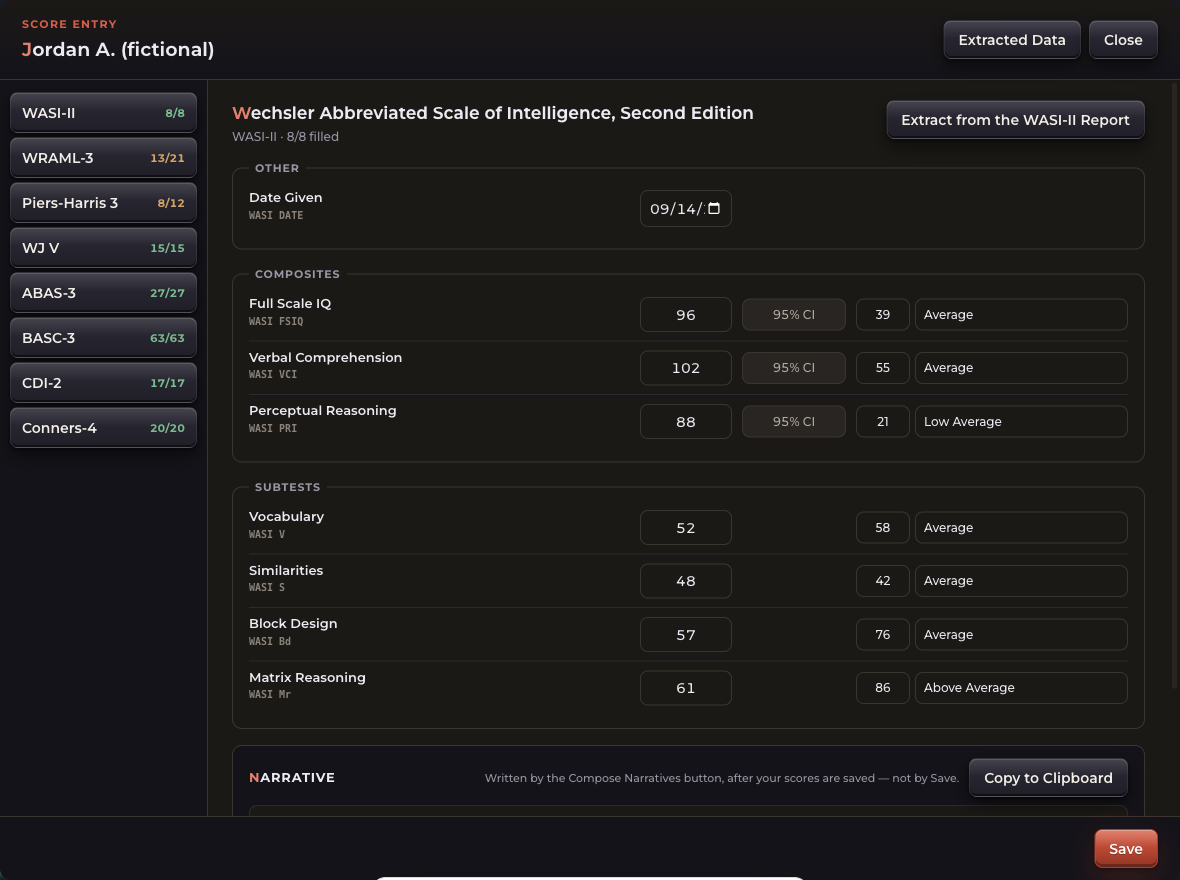This screenshot has height=880, width=1180.
Task: Edit Vocabulary percentile 58
Action: (882, 528)
